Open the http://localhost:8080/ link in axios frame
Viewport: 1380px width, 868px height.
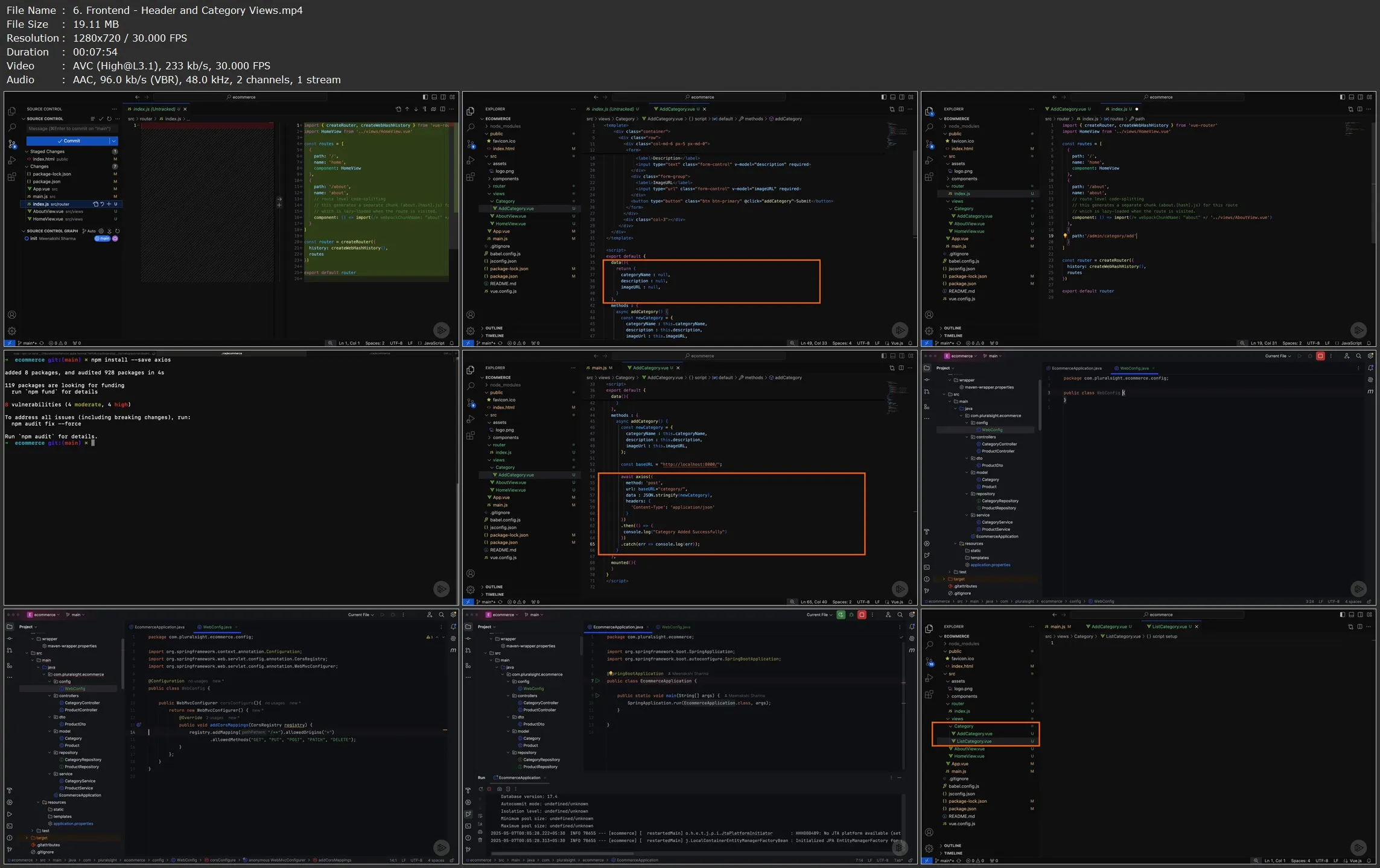(x=690, y=464)
